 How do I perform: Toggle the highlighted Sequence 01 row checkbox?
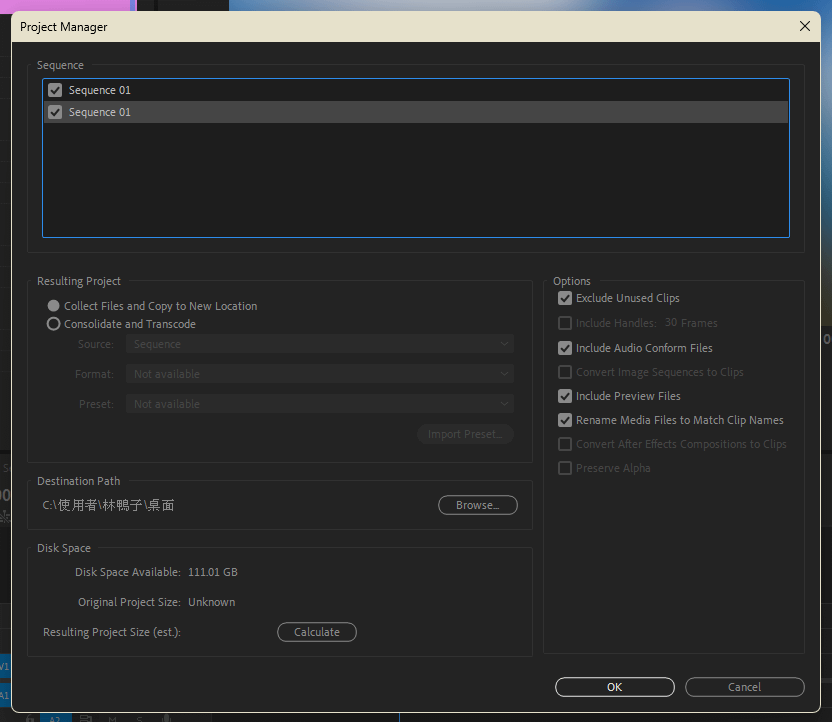(56, 112)
